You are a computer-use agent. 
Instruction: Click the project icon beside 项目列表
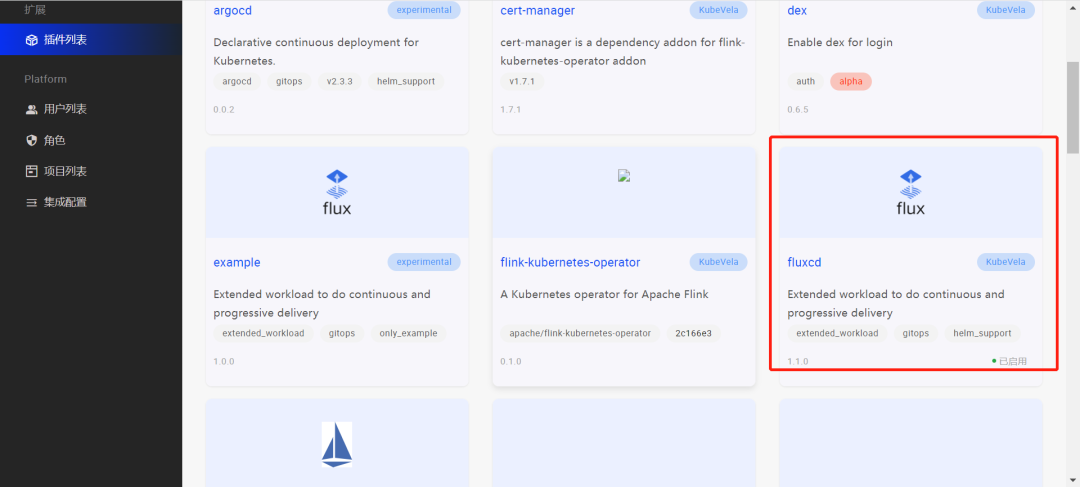tap(31, 171)
